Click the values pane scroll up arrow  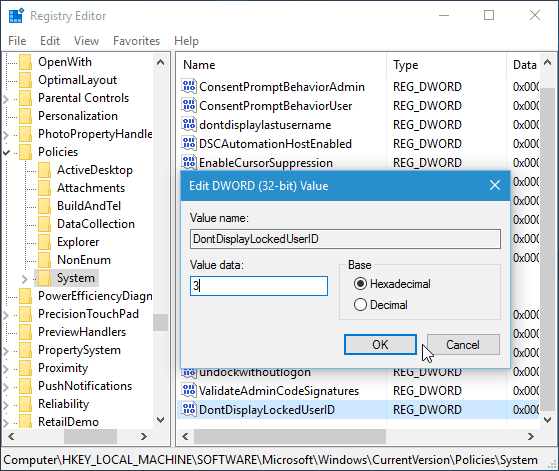tap(547, 63)
